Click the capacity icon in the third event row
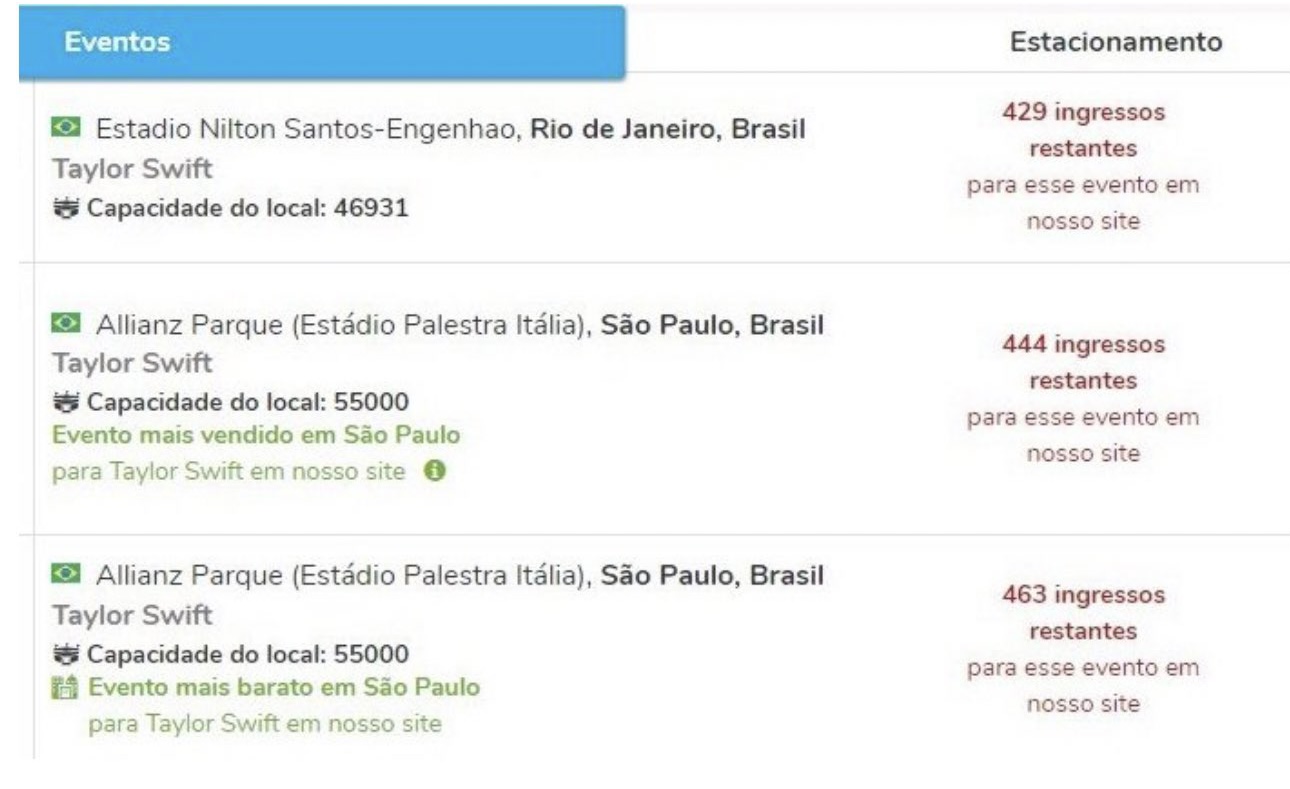1290x789 pixels. pyautogui.click(x=67, y=654)
